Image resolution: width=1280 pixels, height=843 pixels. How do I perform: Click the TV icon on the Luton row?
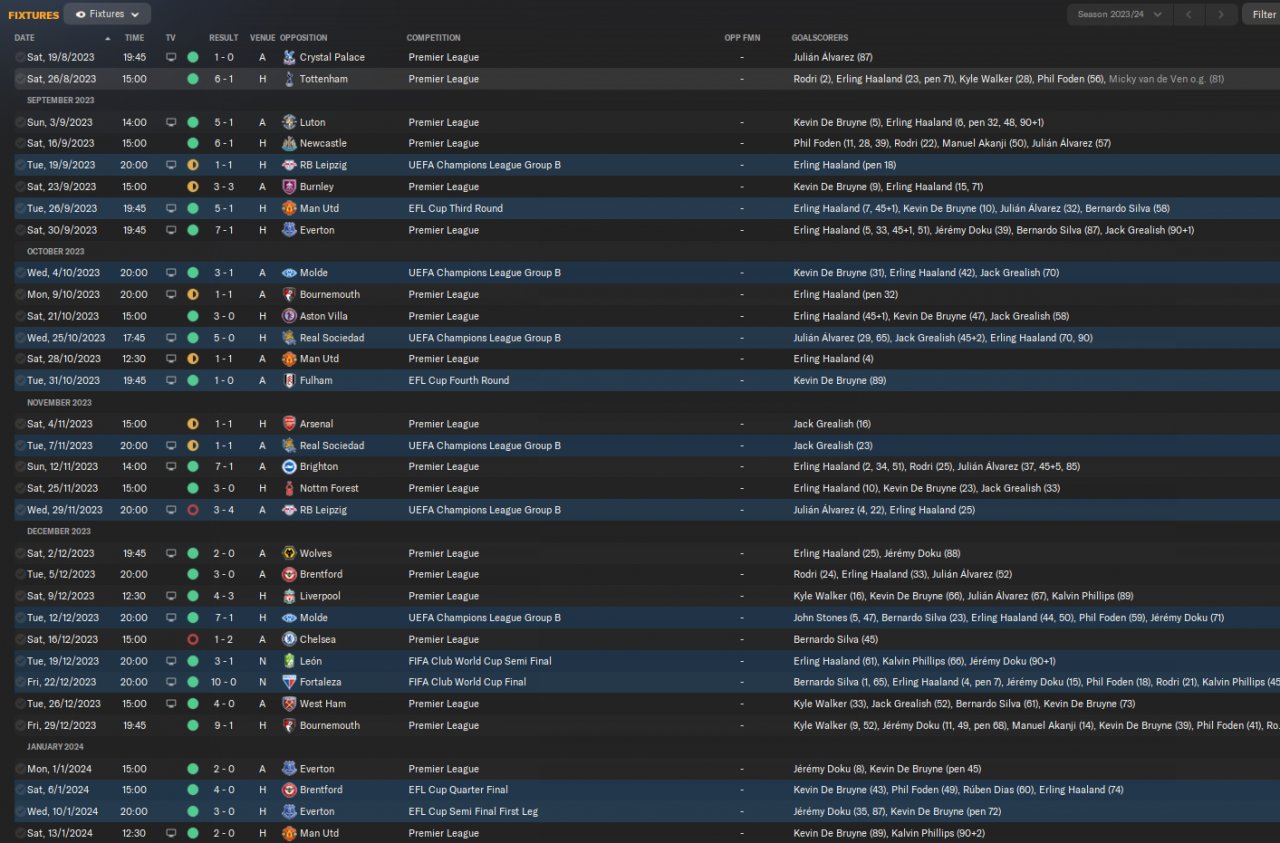point(171,122)
